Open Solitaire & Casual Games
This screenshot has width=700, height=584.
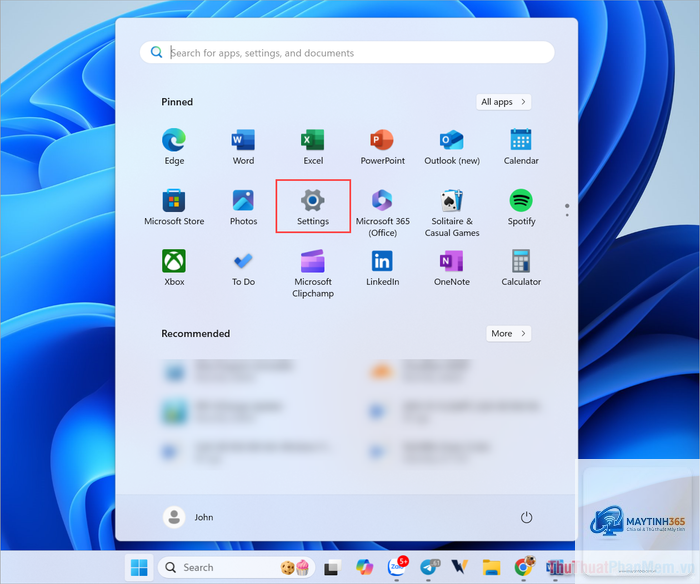(x=452, y=213)
